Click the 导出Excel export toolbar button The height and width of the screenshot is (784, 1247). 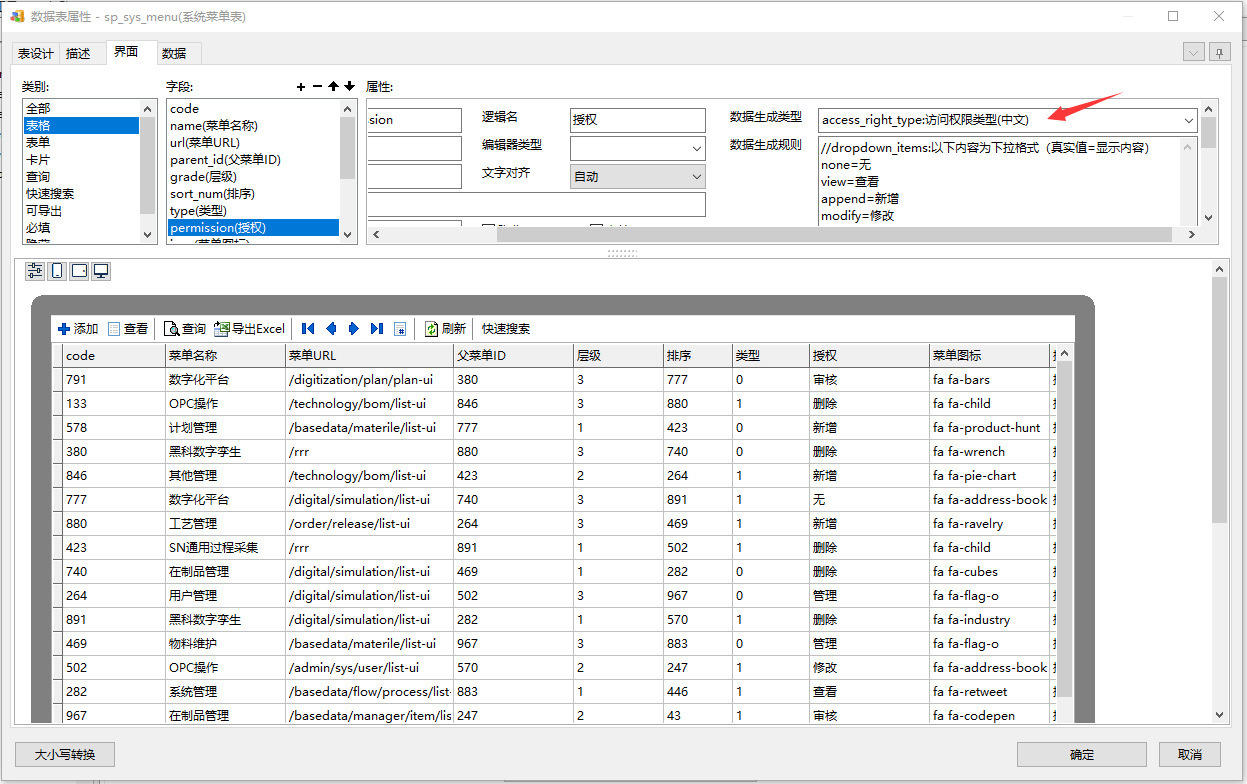tap(250, 328)
